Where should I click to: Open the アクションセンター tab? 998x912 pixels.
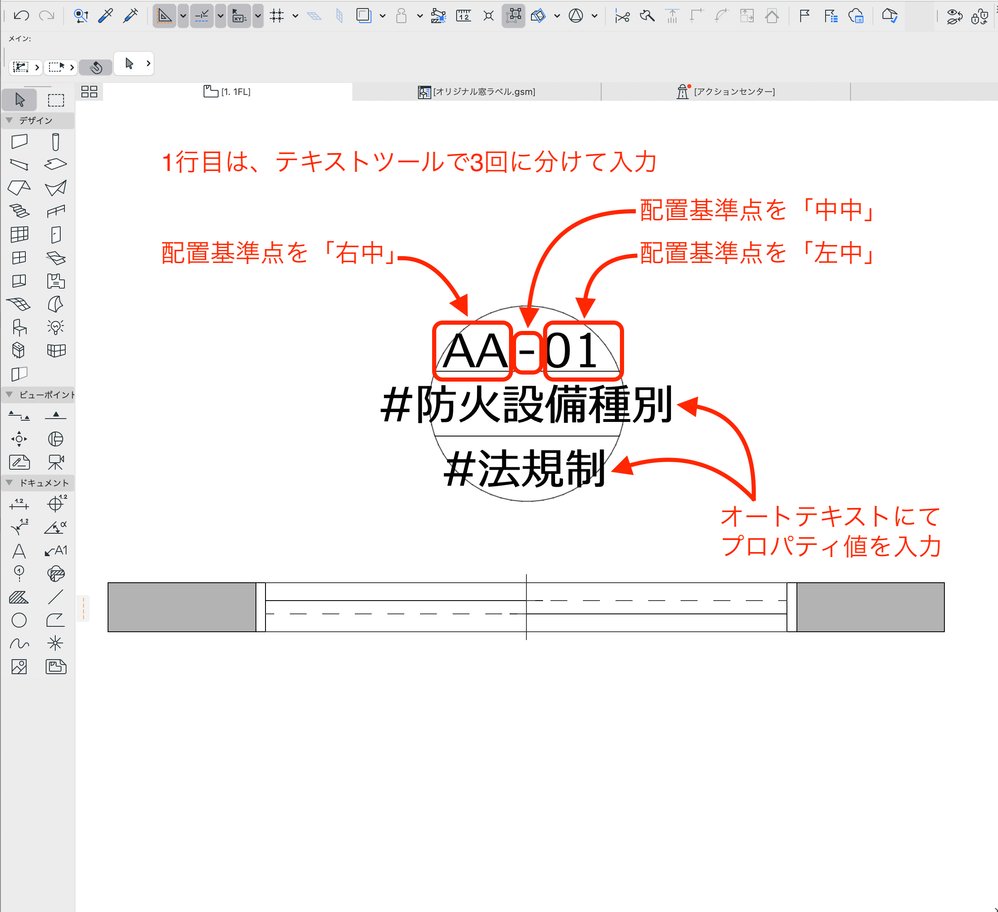click(x=726, y=92)
